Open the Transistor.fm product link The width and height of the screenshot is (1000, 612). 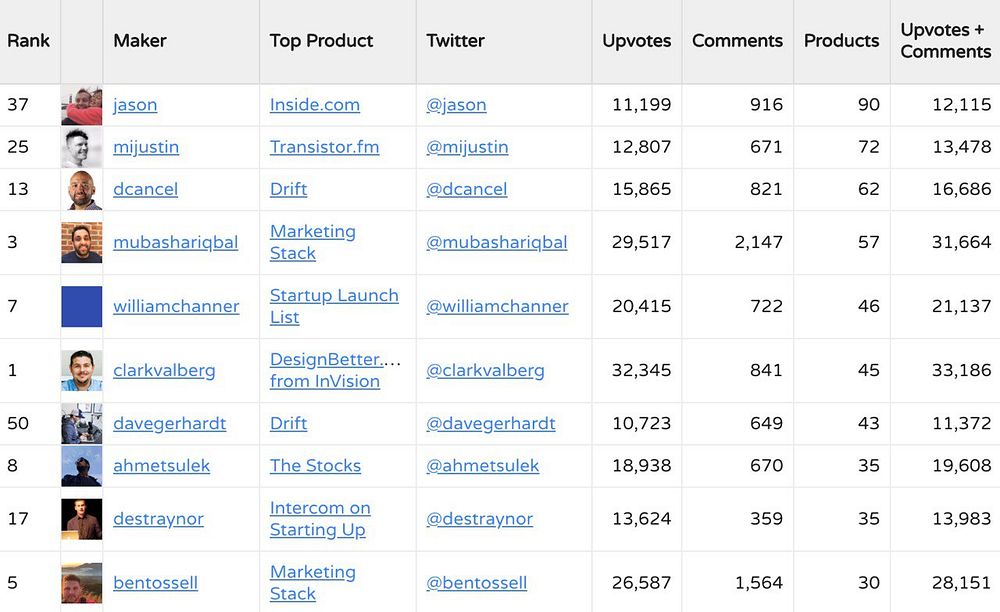324,147
